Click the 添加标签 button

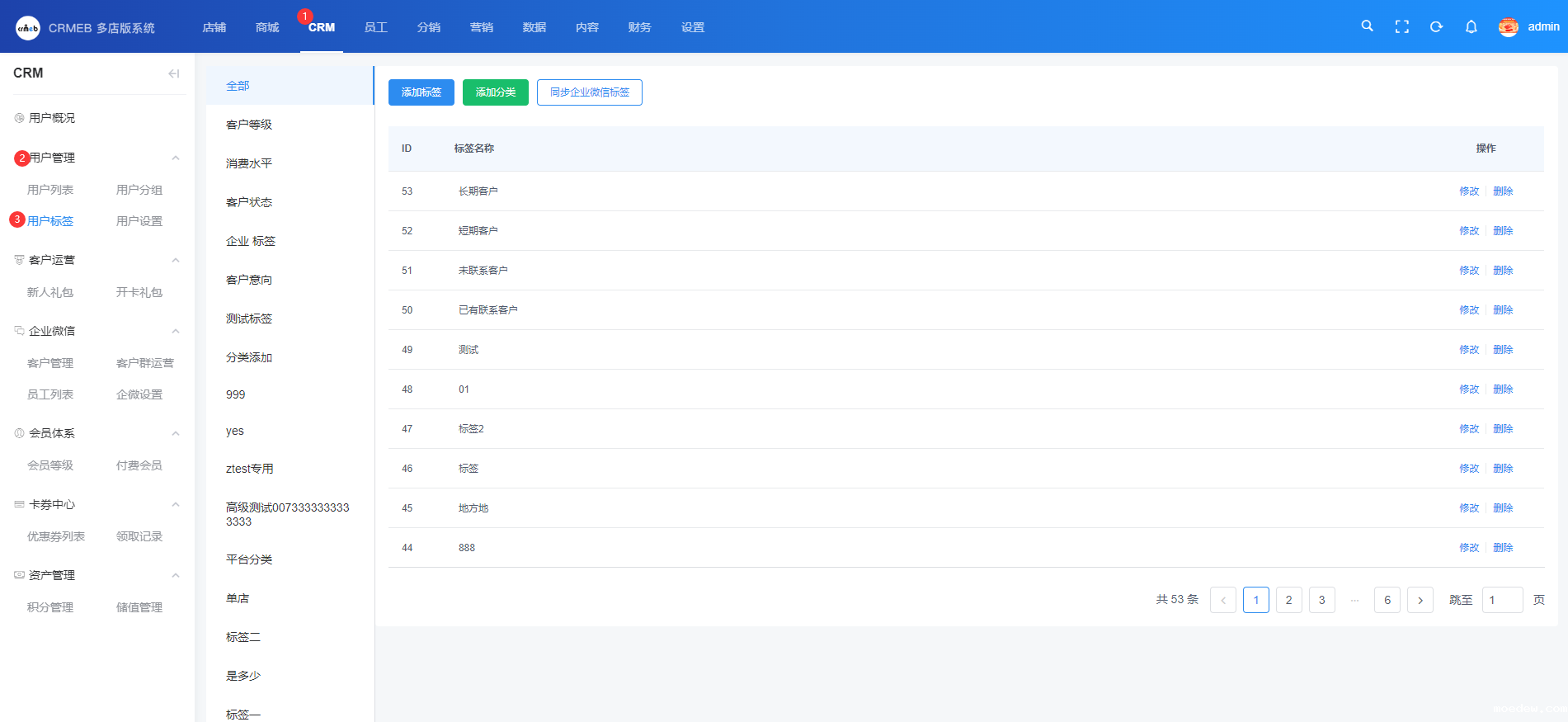(x=421, y=92)
